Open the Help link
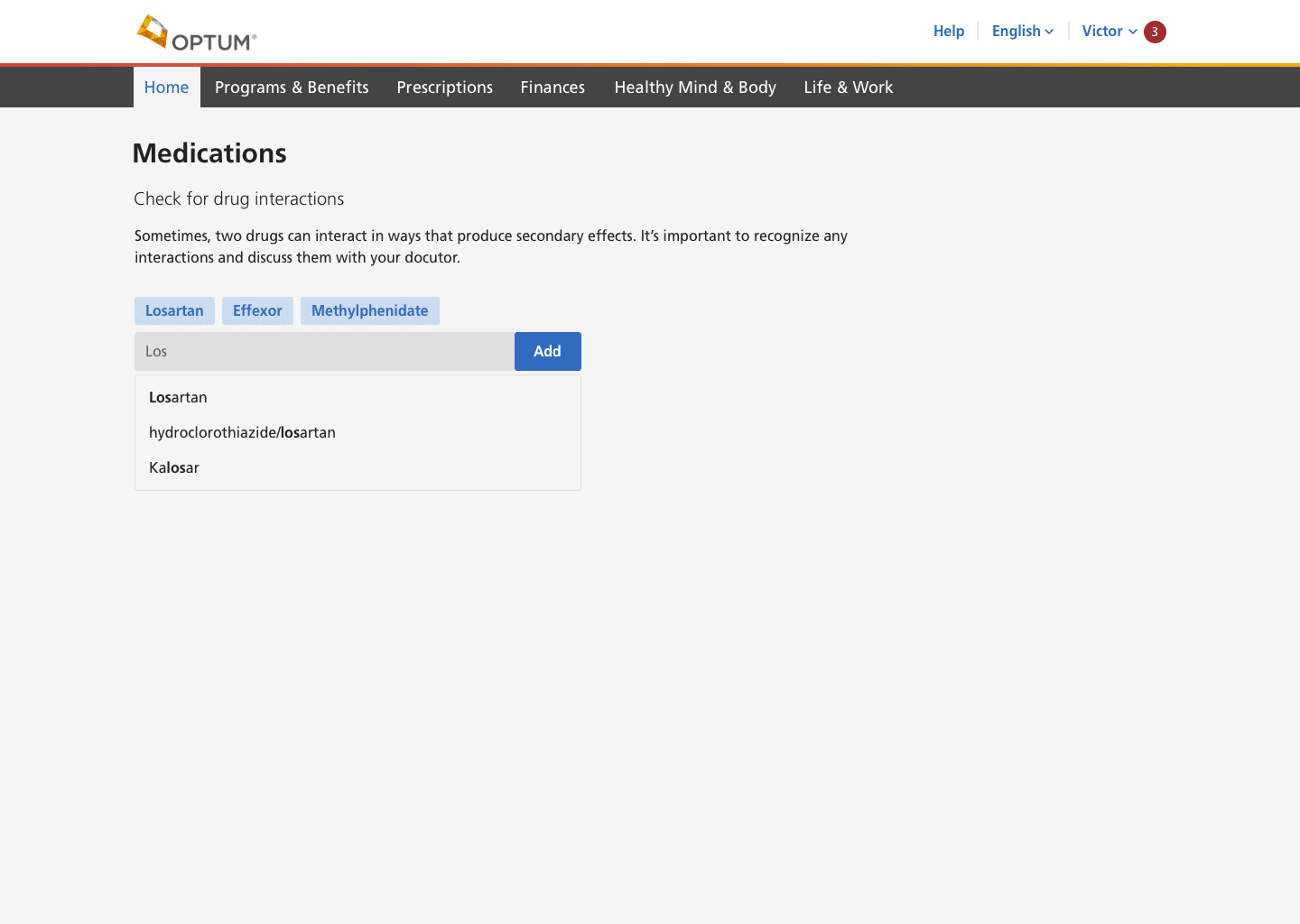 (948, 31)
